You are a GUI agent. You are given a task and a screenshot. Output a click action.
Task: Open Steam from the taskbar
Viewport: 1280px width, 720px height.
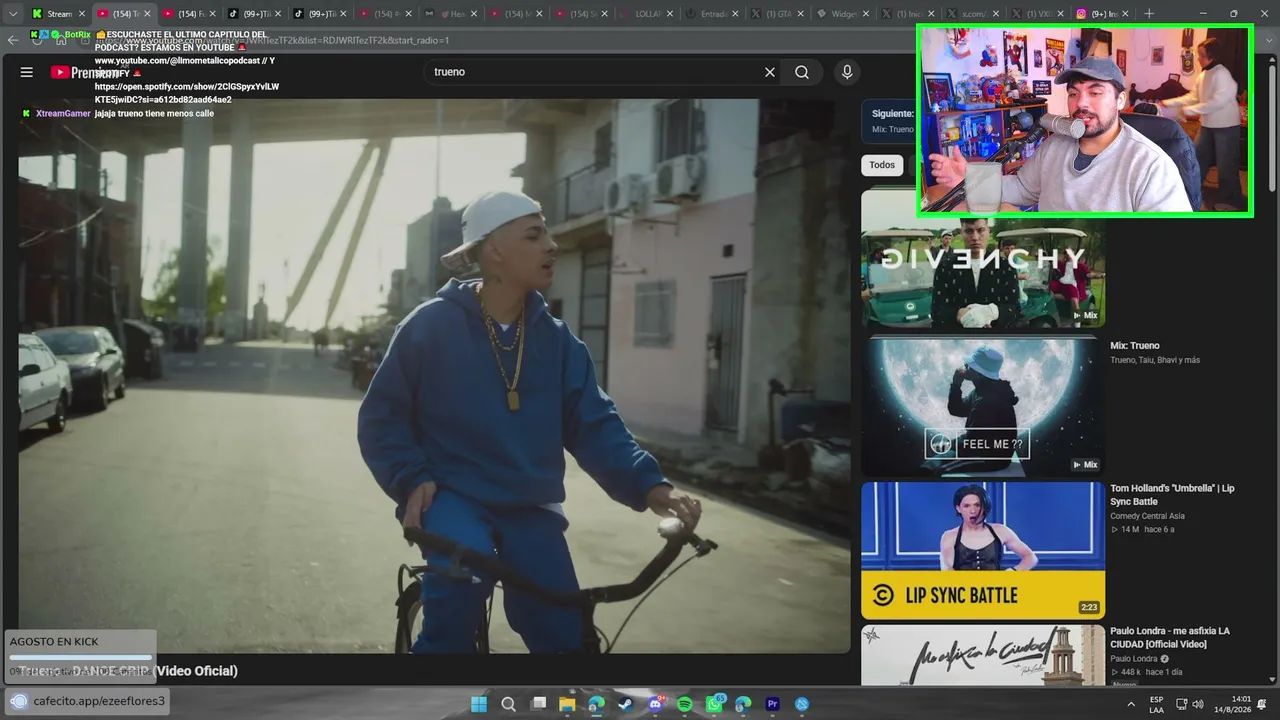point(625,704)
